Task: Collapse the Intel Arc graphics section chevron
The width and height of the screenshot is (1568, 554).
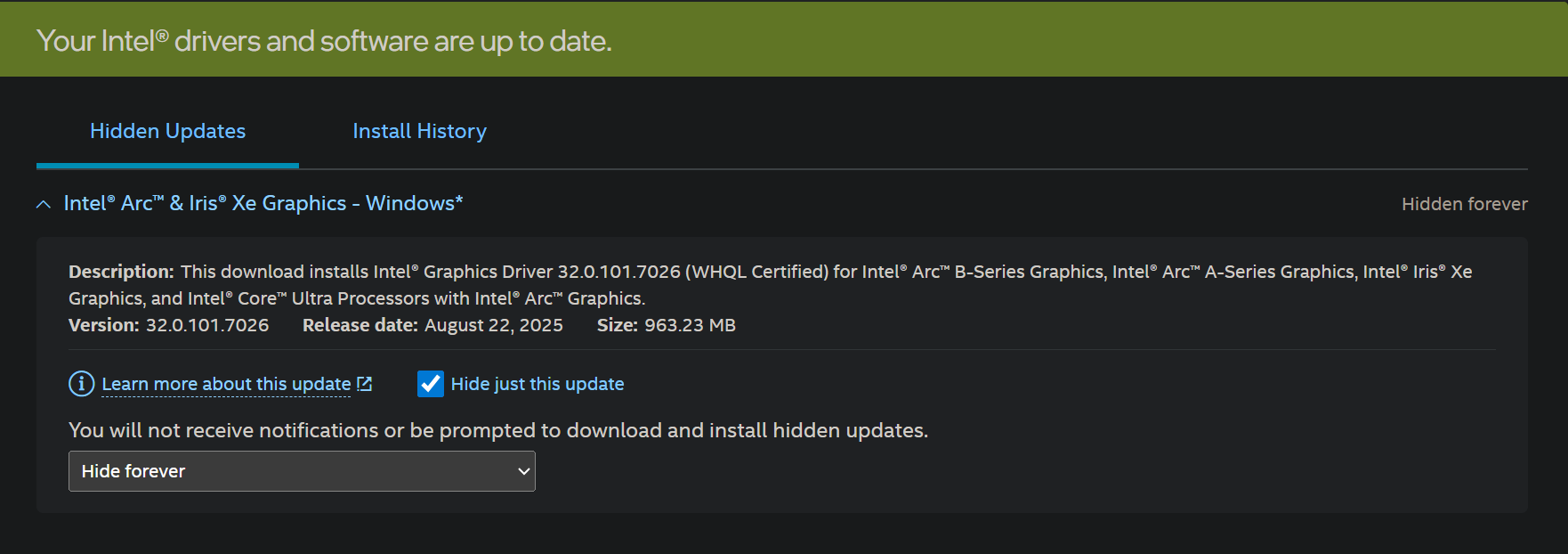Action: pyautogui.click(x=44, y=205)
